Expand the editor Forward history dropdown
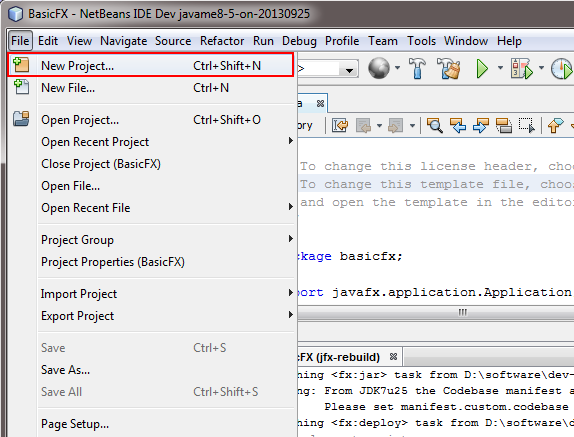 point(412,126)
